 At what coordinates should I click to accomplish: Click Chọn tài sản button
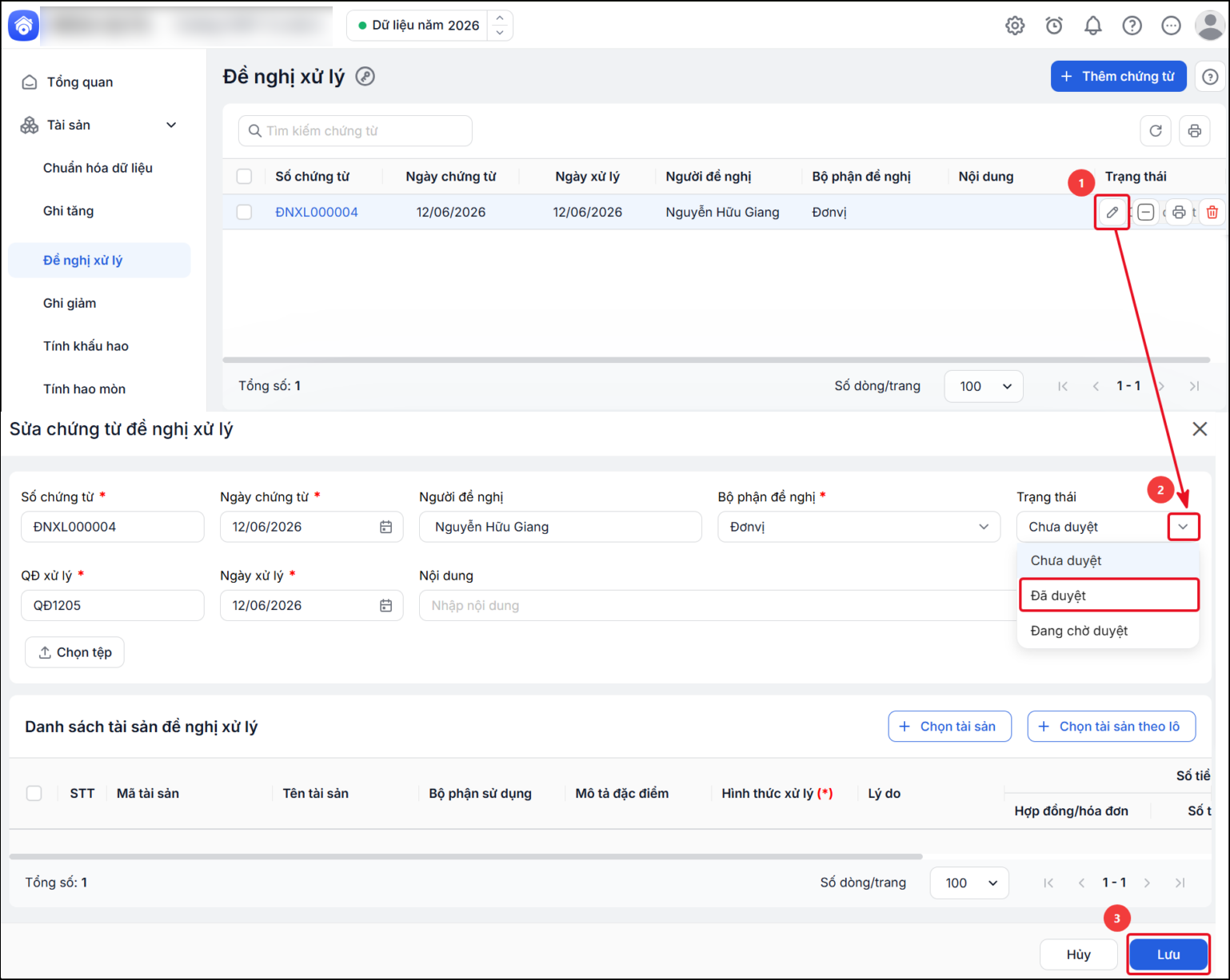click(x=949, y=727)
